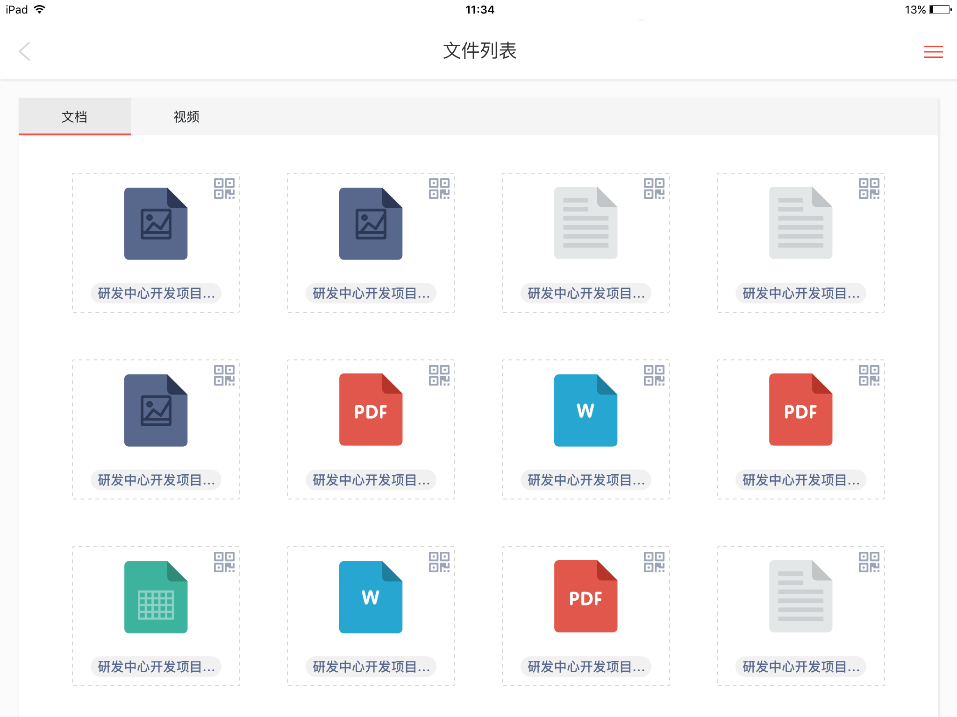Open the green spreadsheet file icon

[155, 597]
